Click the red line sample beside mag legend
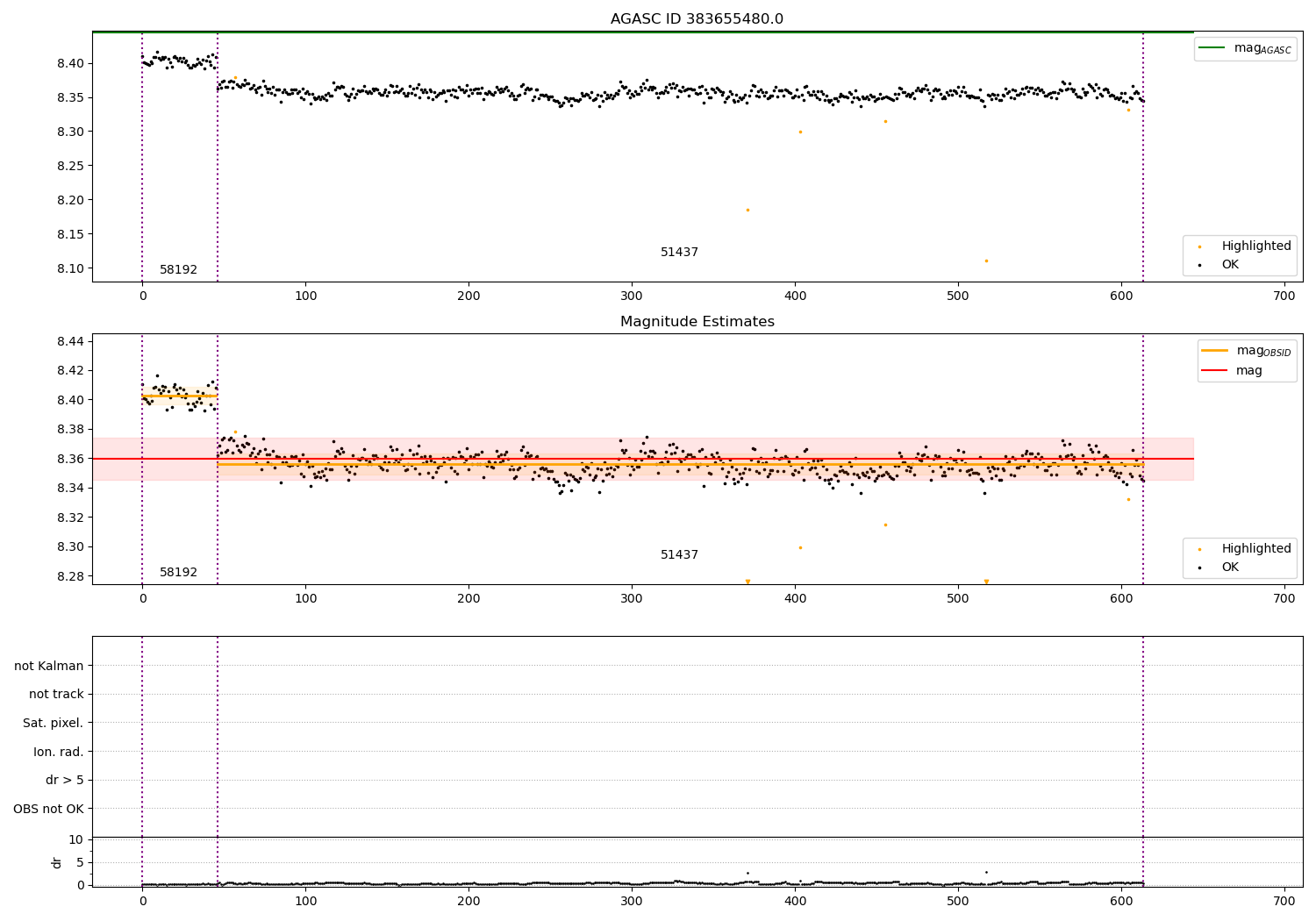Image resolution: width=1316 pixels, height=921 pixels. pyautogui.click(x=1214, y=370)
